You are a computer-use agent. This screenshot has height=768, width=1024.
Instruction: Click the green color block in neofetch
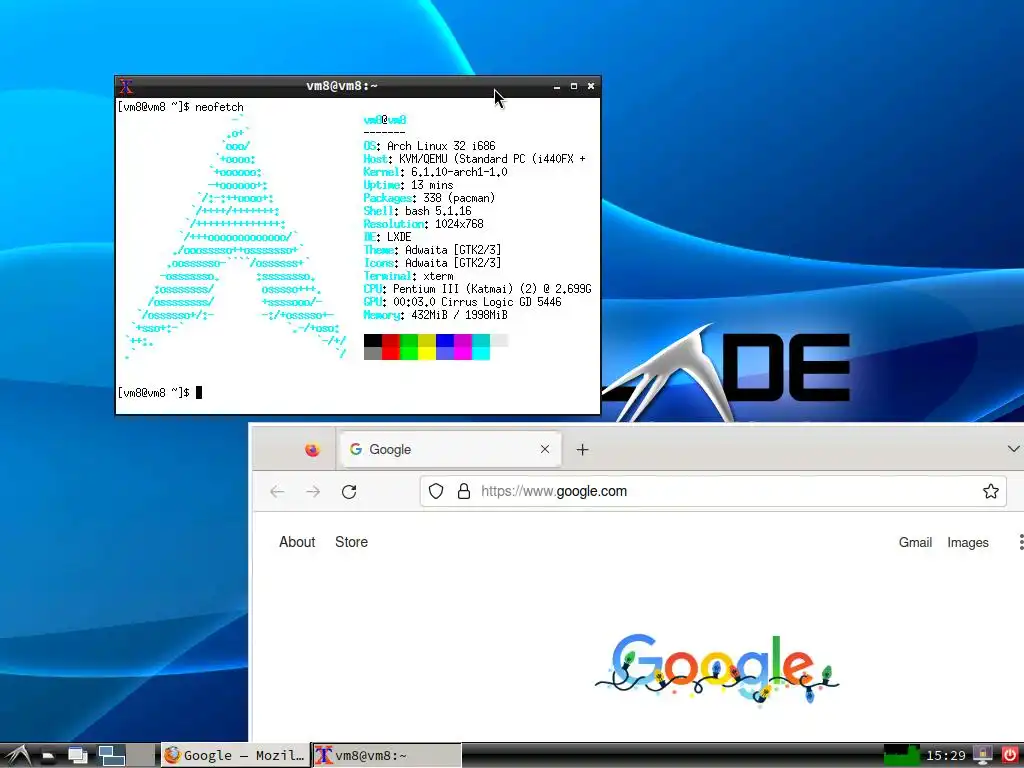pyautogui.click(x=409, y=347)
